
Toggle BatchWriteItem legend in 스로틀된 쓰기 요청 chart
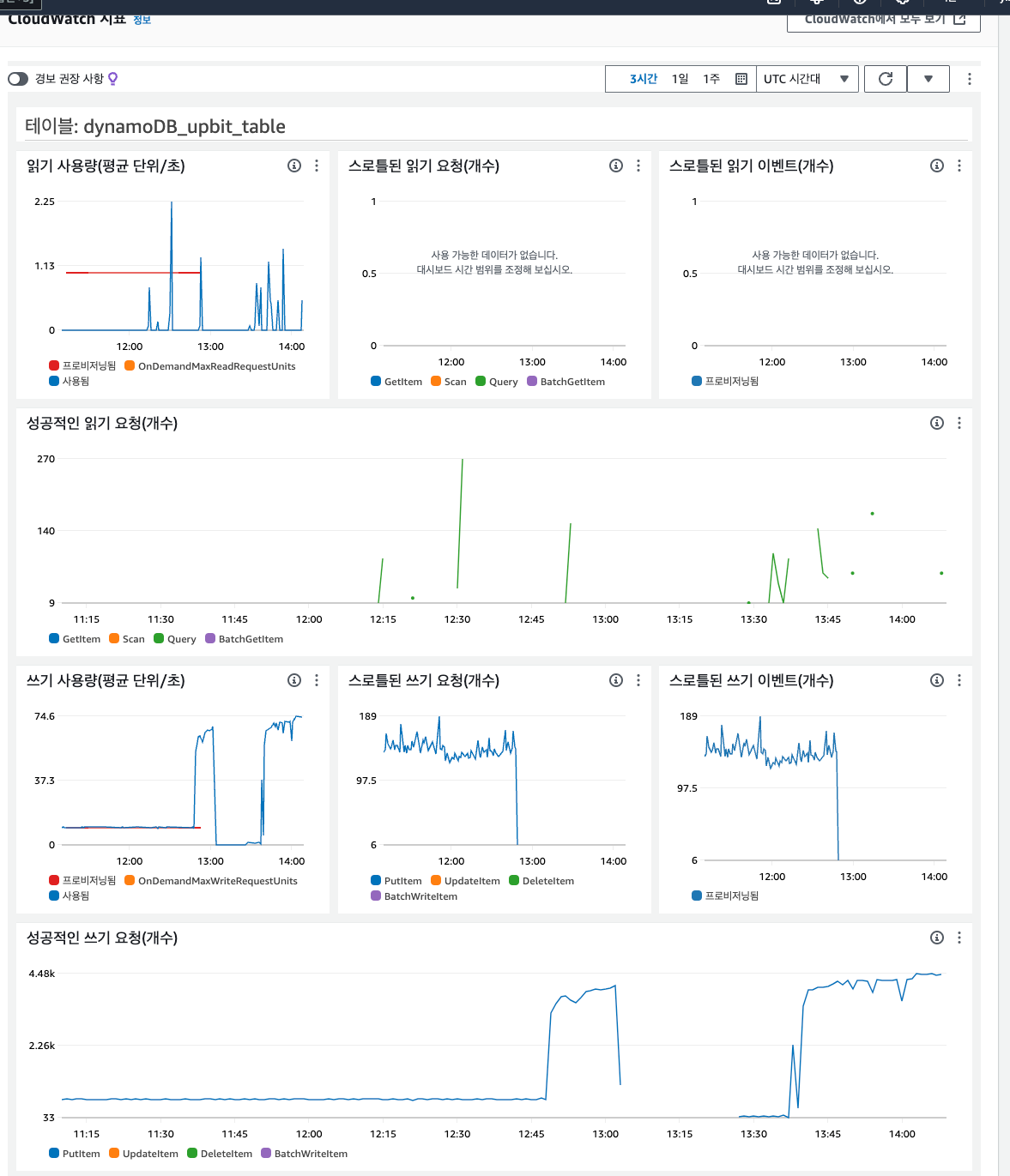[x=414, y=896]
